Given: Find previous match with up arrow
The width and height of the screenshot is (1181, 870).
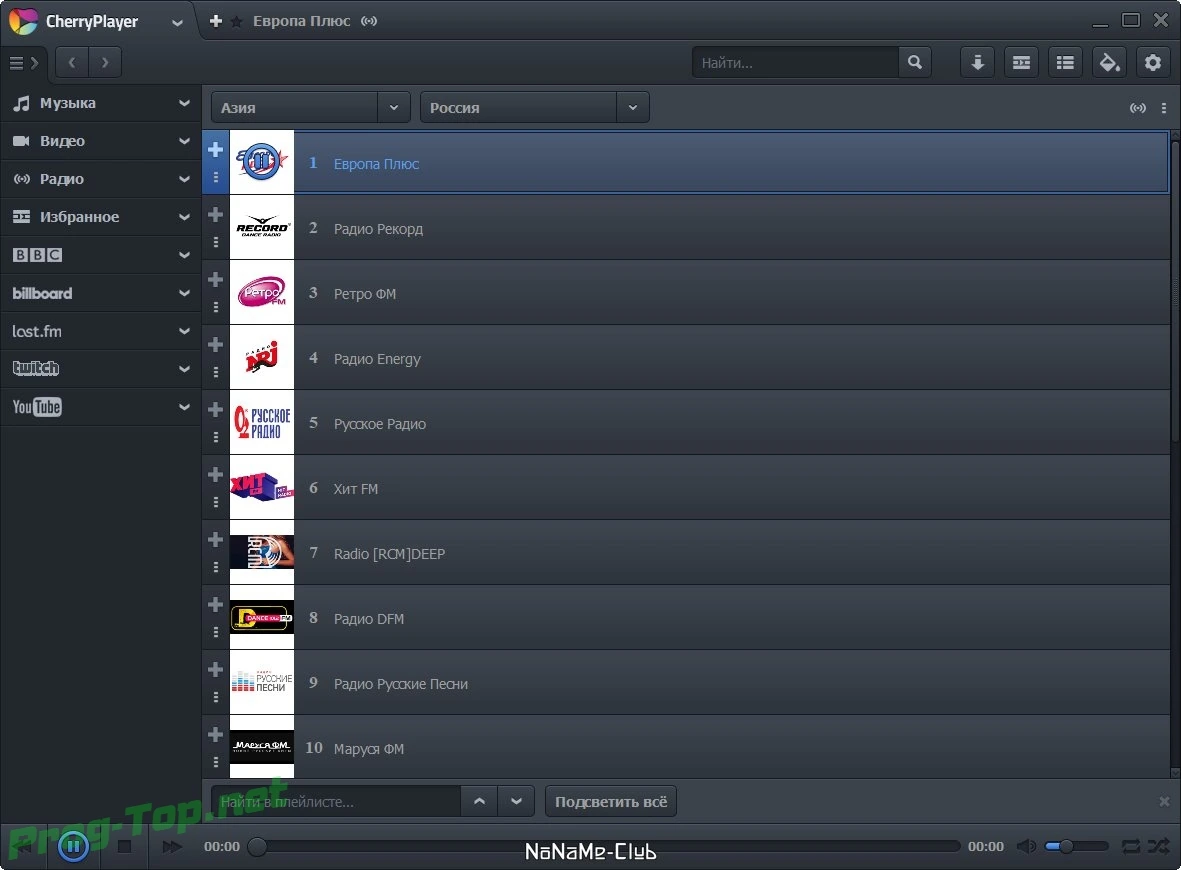Looking at the screenshot, I should click(x=479, y=801).
